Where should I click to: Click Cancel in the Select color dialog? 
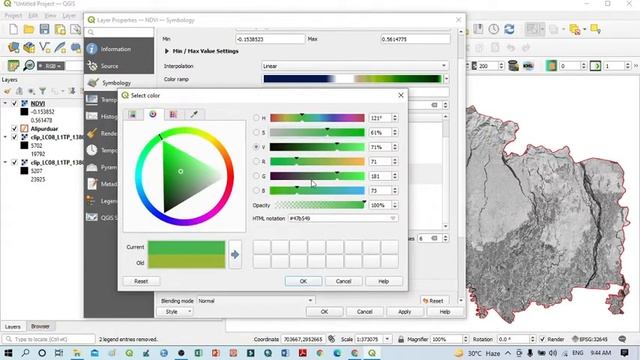[343, 281]
